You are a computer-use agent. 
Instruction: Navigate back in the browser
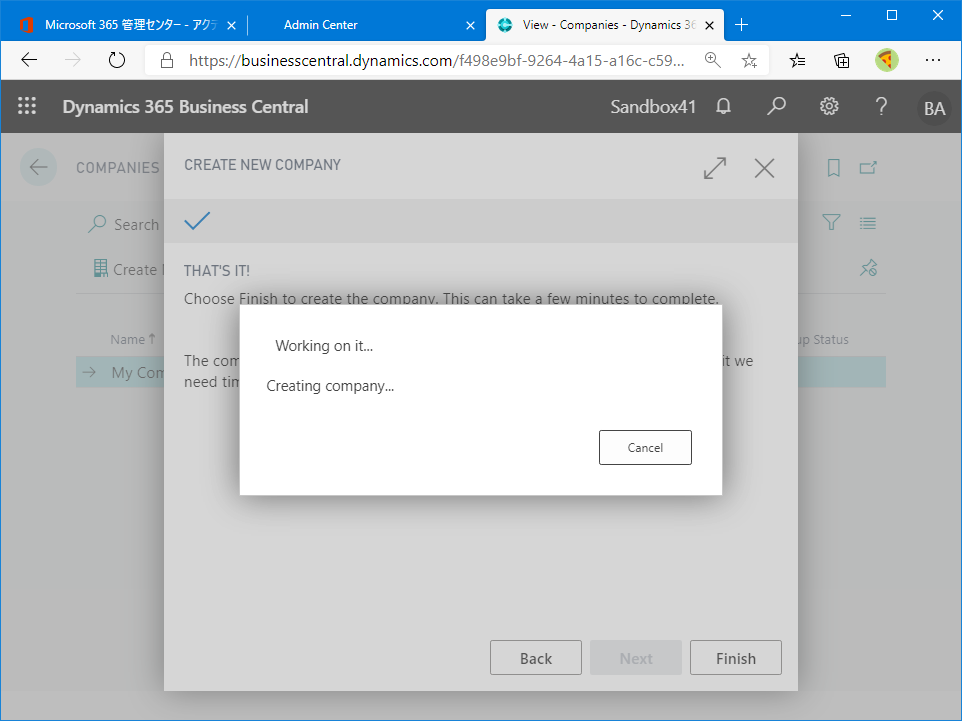29,60
